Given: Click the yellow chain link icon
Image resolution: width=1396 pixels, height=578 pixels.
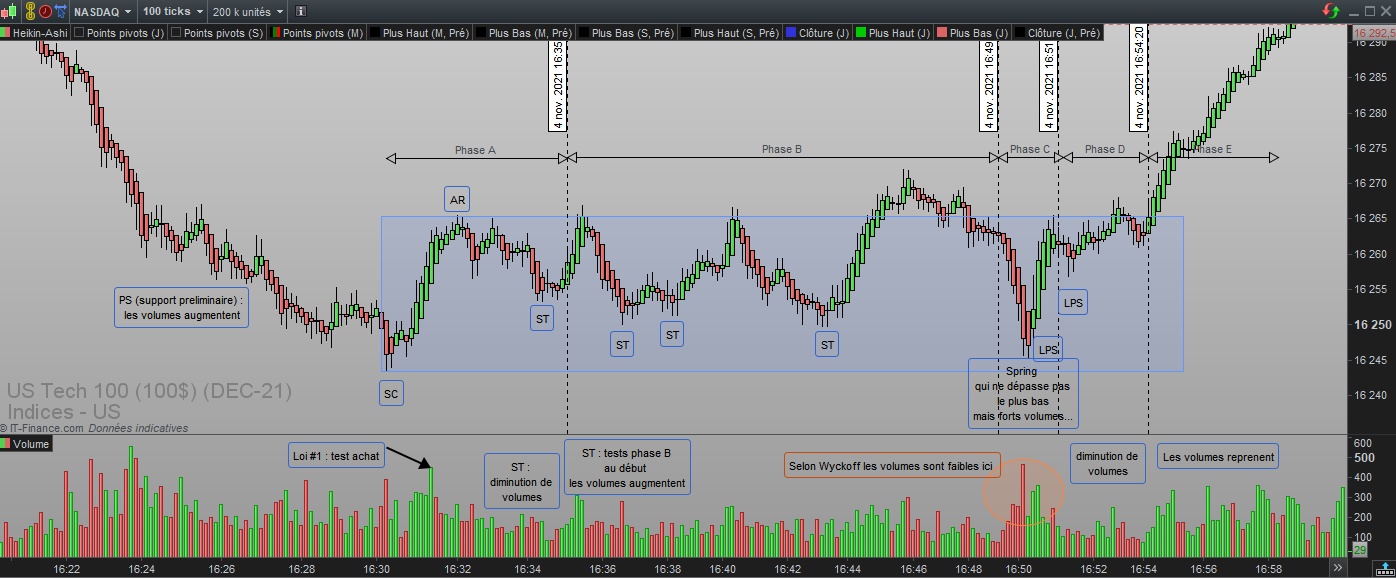Looking at the screenshot, I should point(29,12).
